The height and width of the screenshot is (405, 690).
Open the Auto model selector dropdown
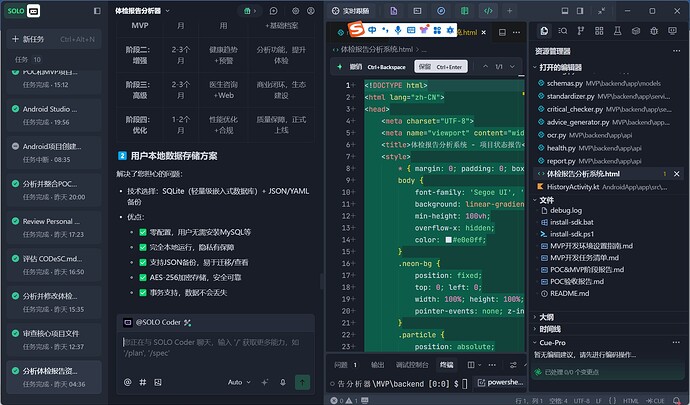pos(239,383)
